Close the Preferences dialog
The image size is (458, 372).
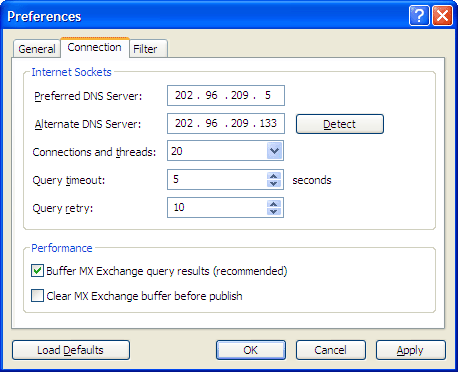pos(442,16)
